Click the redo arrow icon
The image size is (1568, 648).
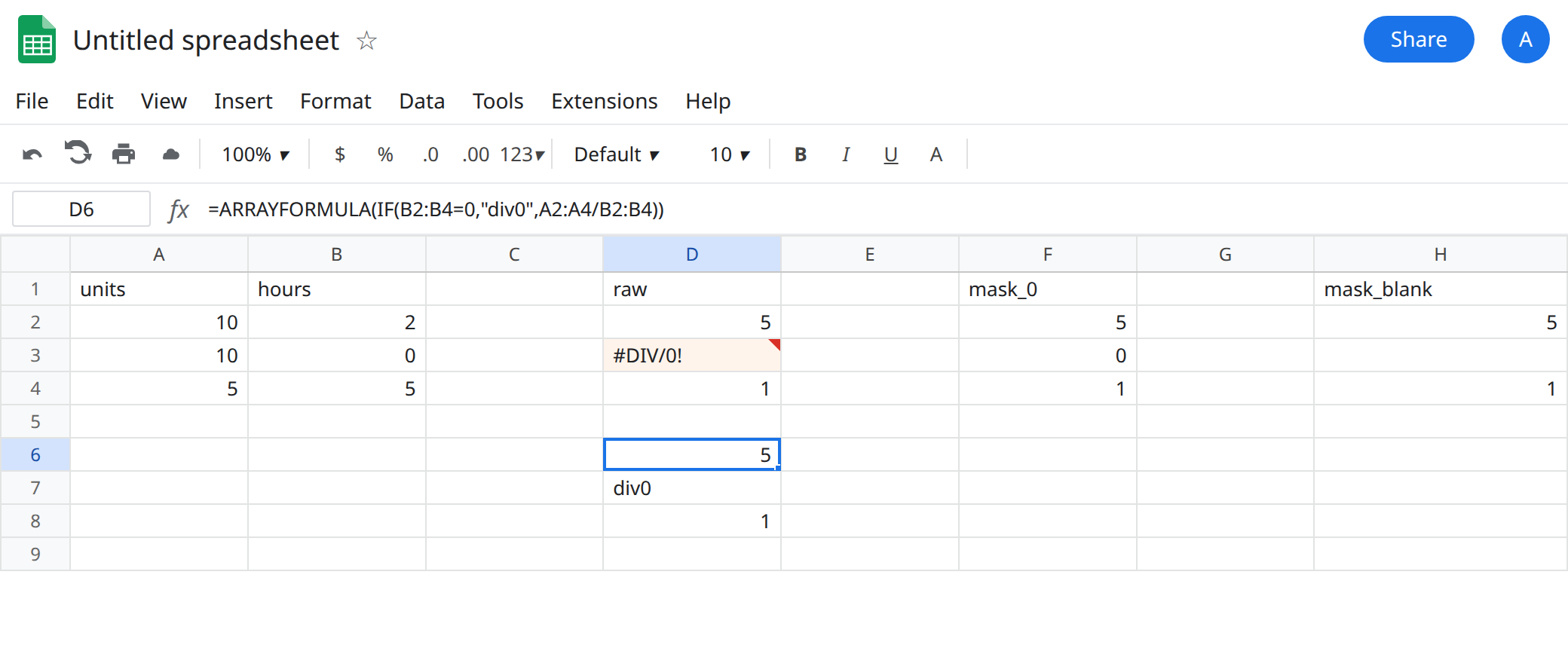[78, 153]
